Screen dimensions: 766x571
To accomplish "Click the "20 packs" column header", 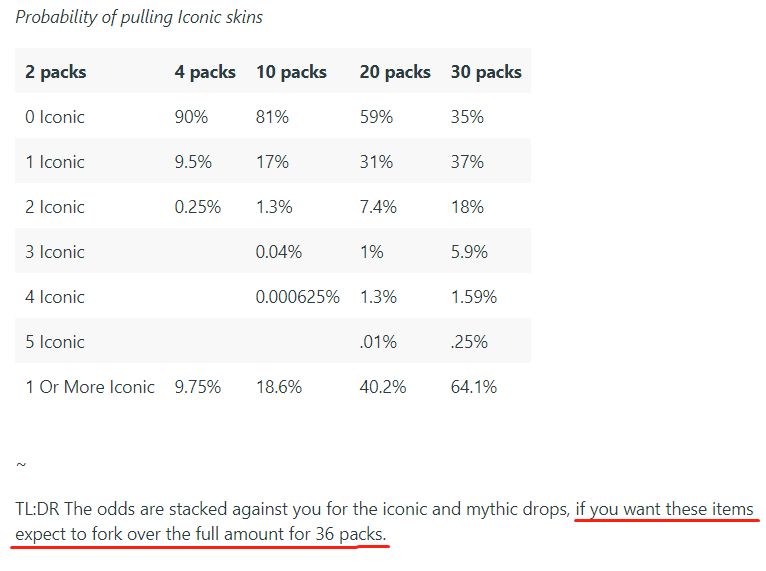I will [x=395, y=72].
